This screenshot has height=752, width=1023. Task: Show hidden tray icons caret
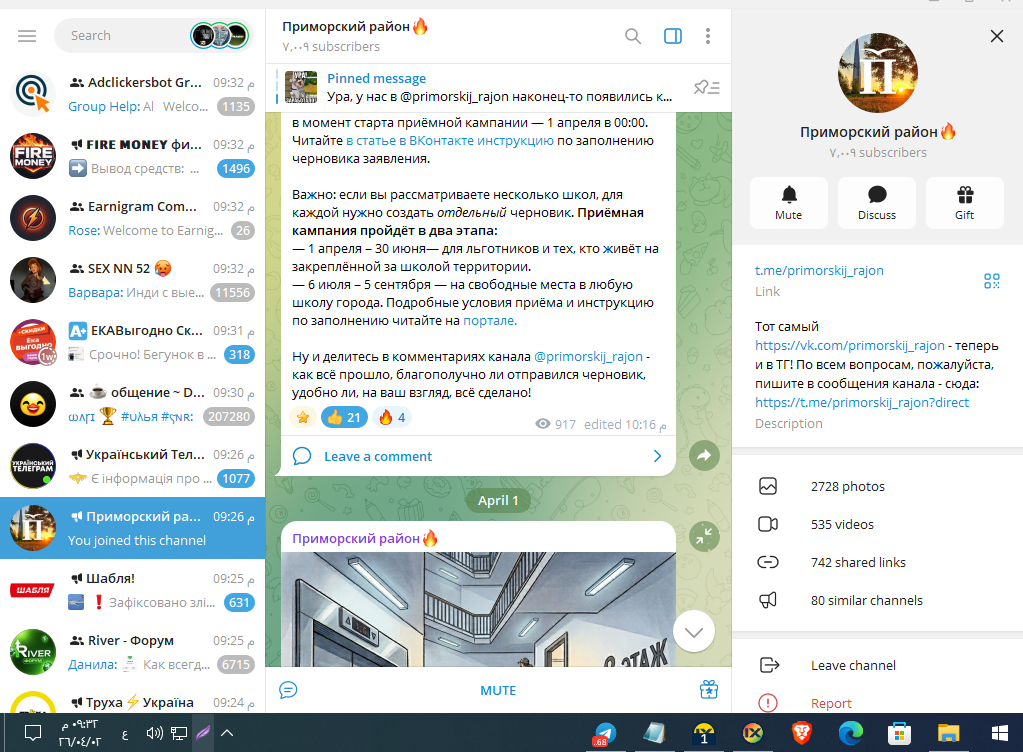click(227, 733)
